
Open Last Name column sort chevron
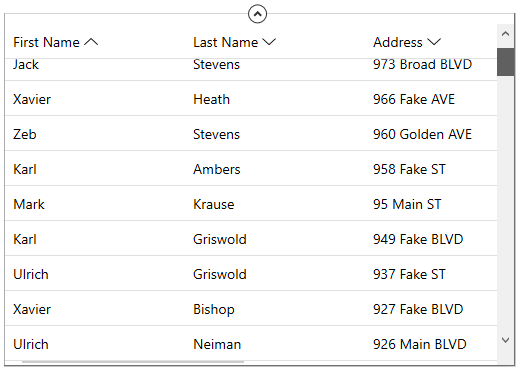click(269, 42)
